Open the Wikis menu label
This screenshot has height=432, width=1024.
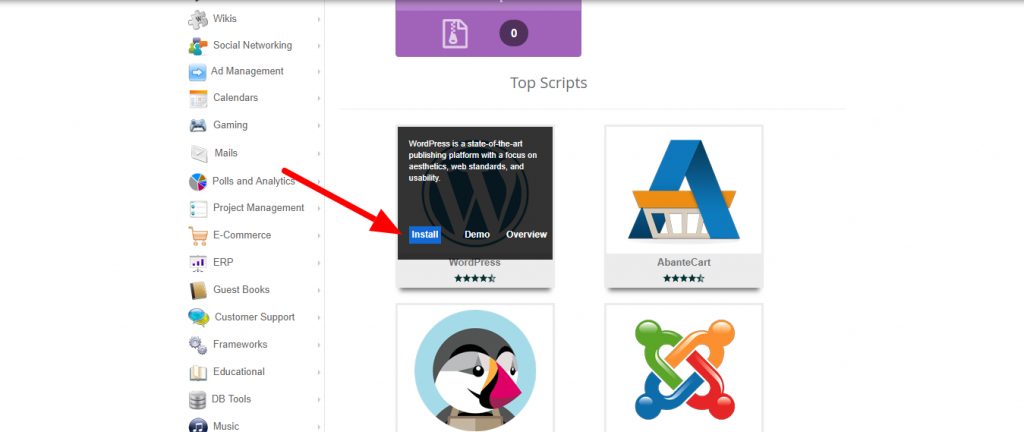tap(225, 19)
